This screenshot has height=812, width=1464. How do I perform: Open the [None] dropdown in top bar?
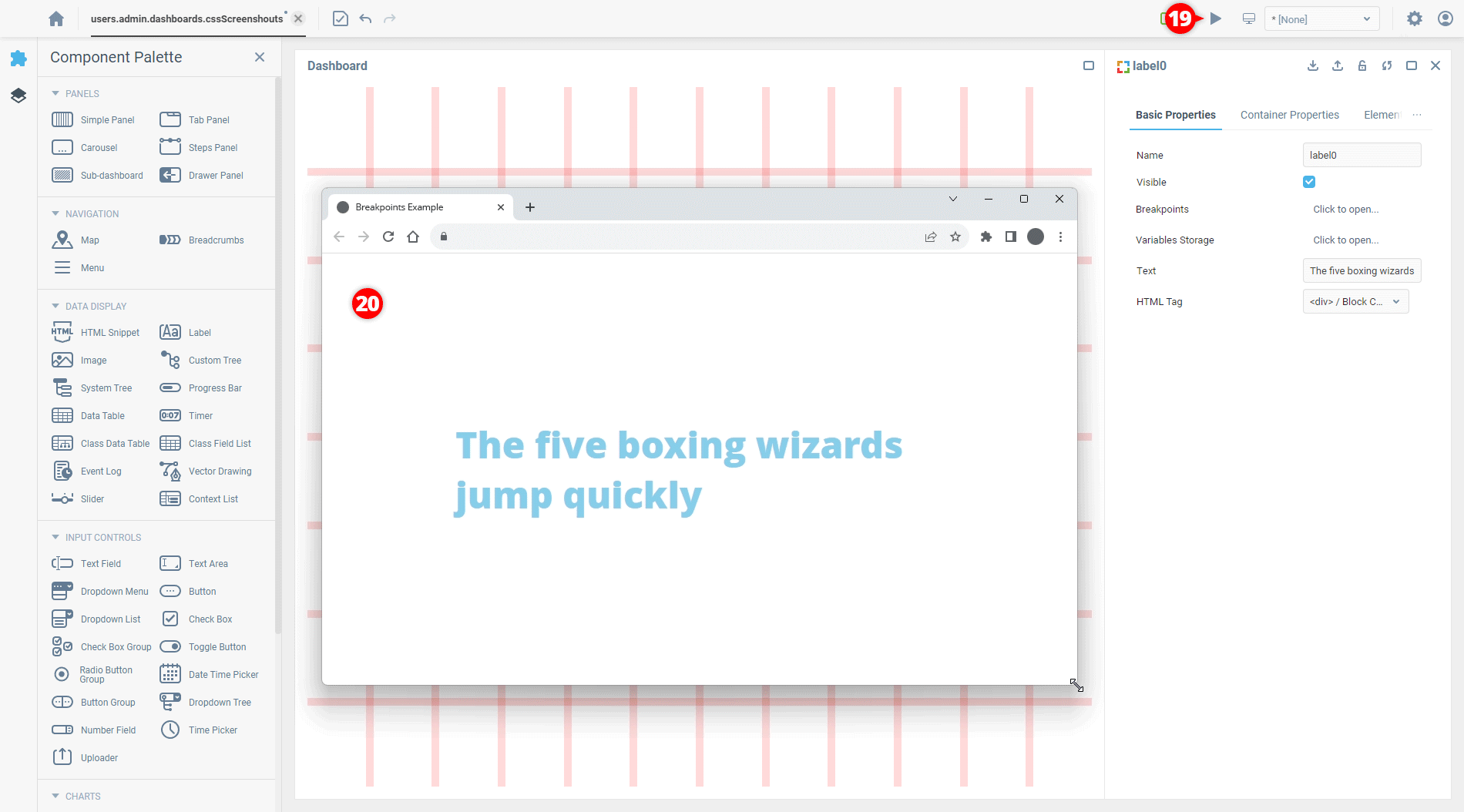pyautogui.click(x=1321, y=19)
